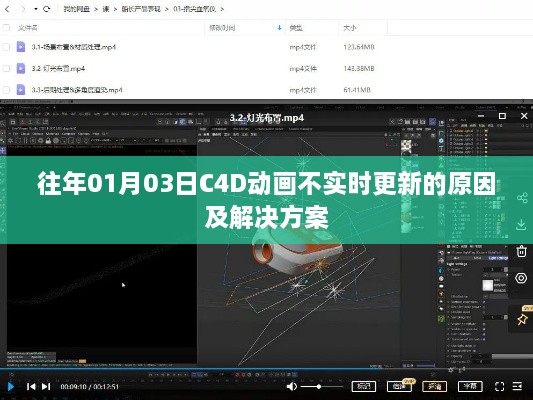Enter fullscreen mode with the fullscreen icon
Viewport: 533px width, 400px height.
(x=499, y=386)
